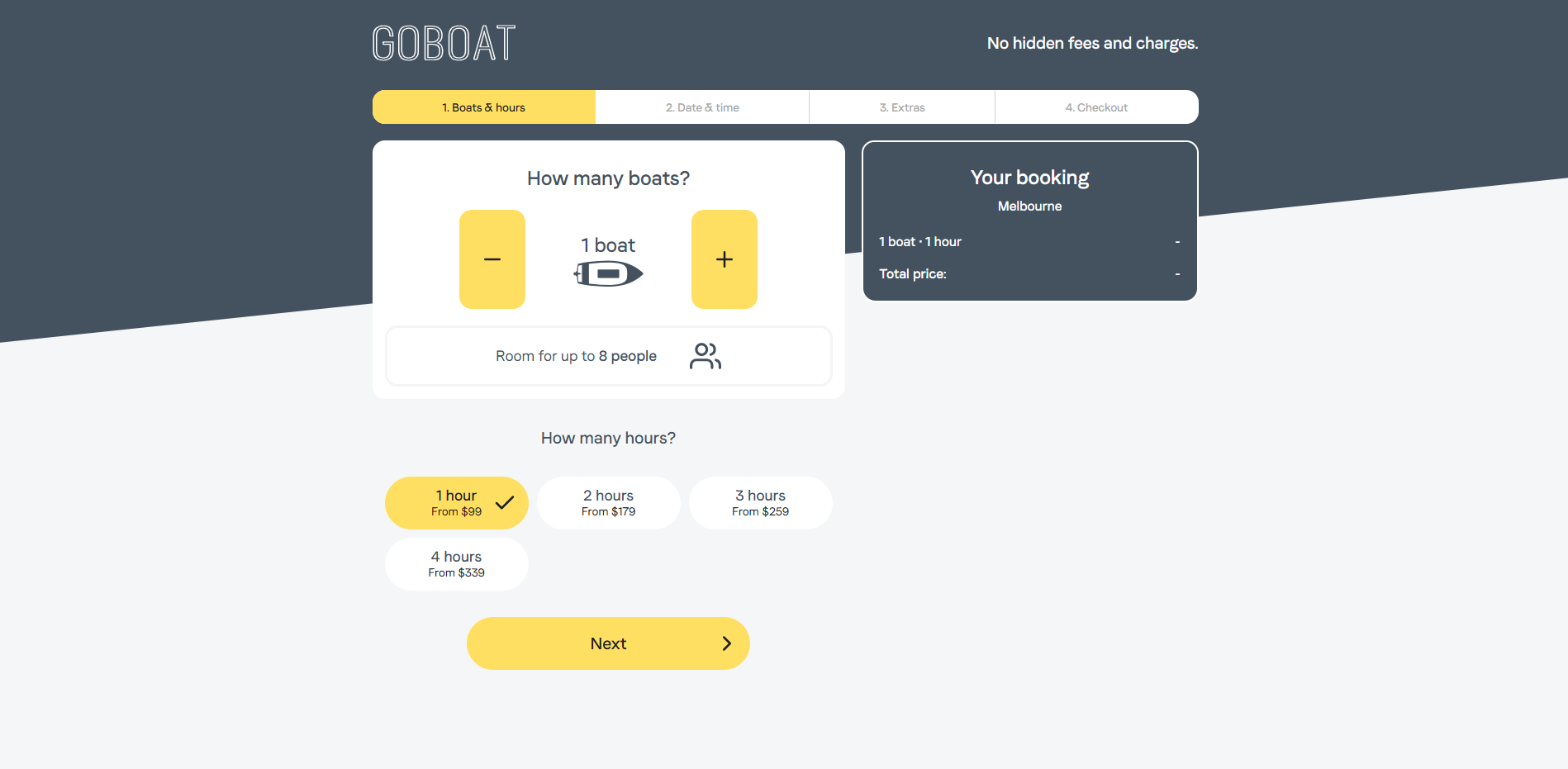Switch to the Extras step tab
This screenshot has height=769, width=1568.
(902, 107)
